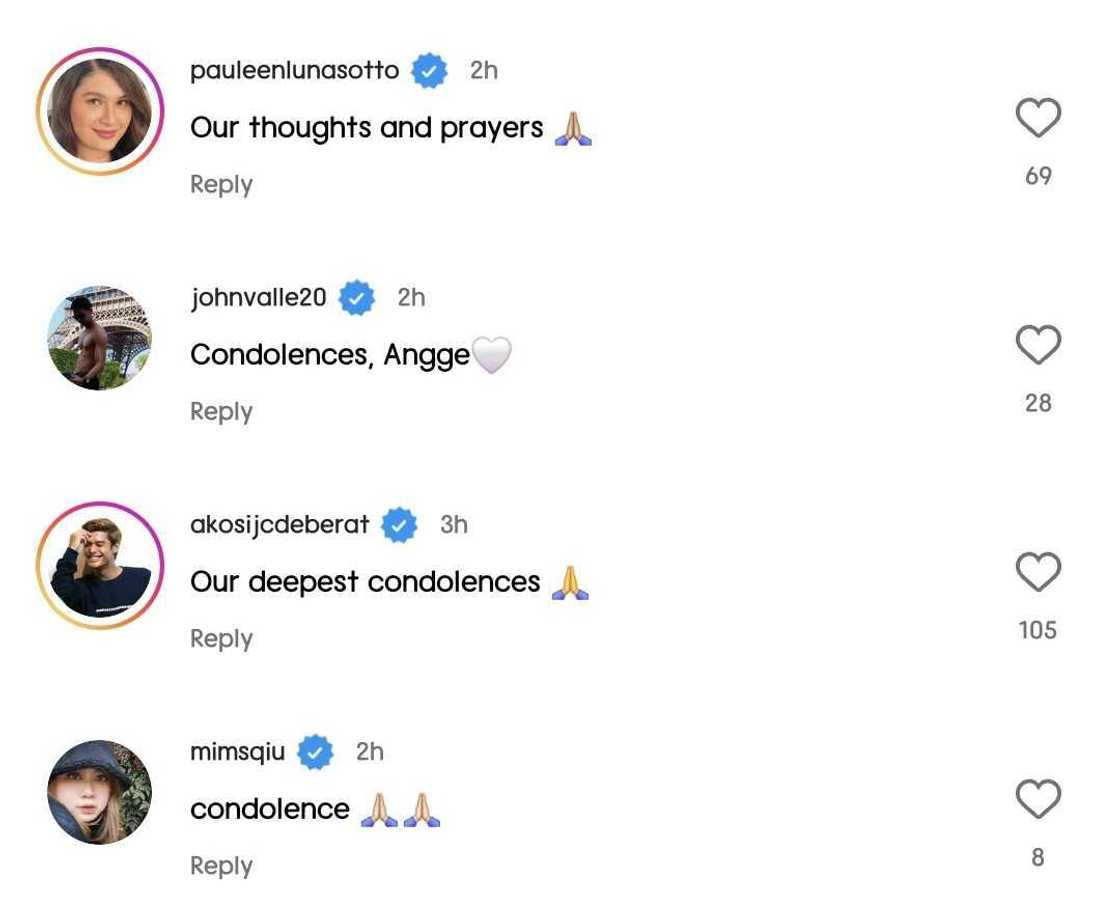View akosijcdeberat's story from avatar

click(x=99, y=565)
